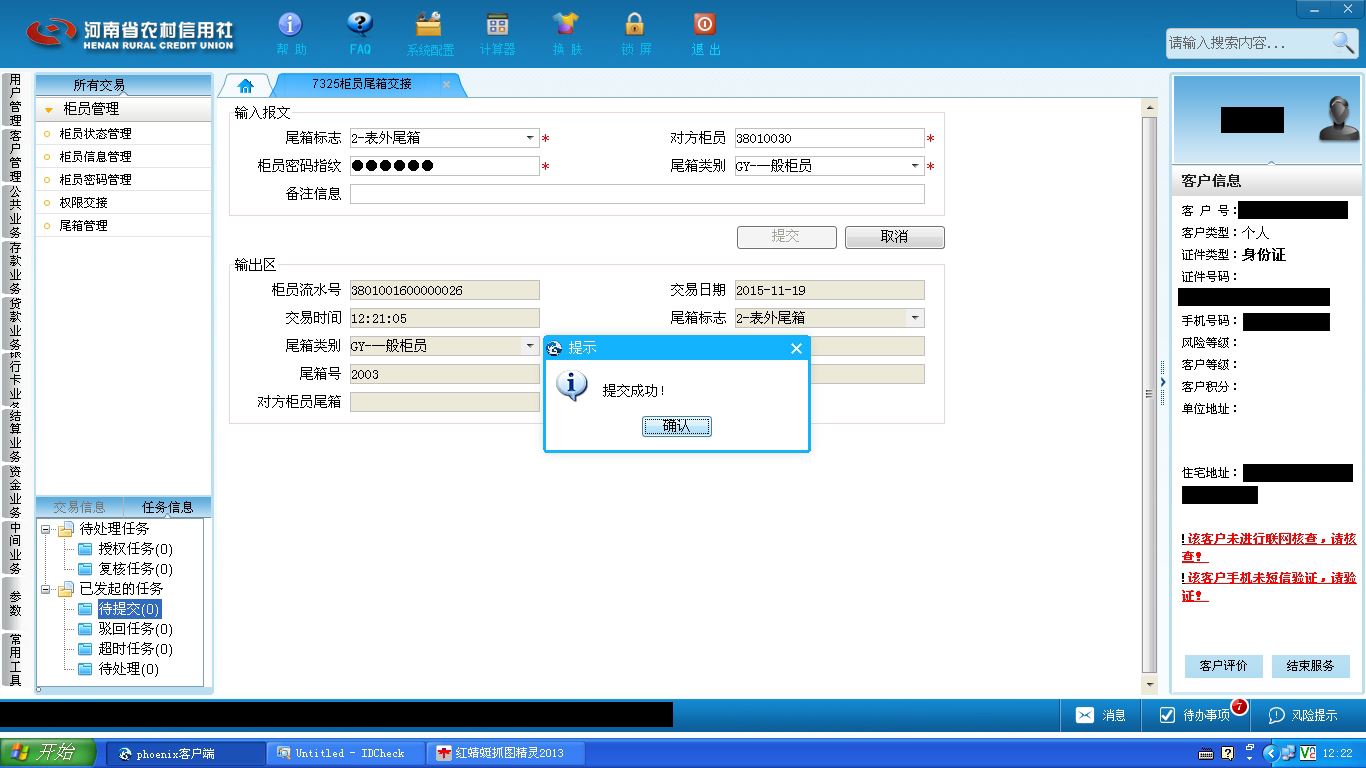Confirm the dialog with 确认 button
1366x768 pixels.
[677, 426]
